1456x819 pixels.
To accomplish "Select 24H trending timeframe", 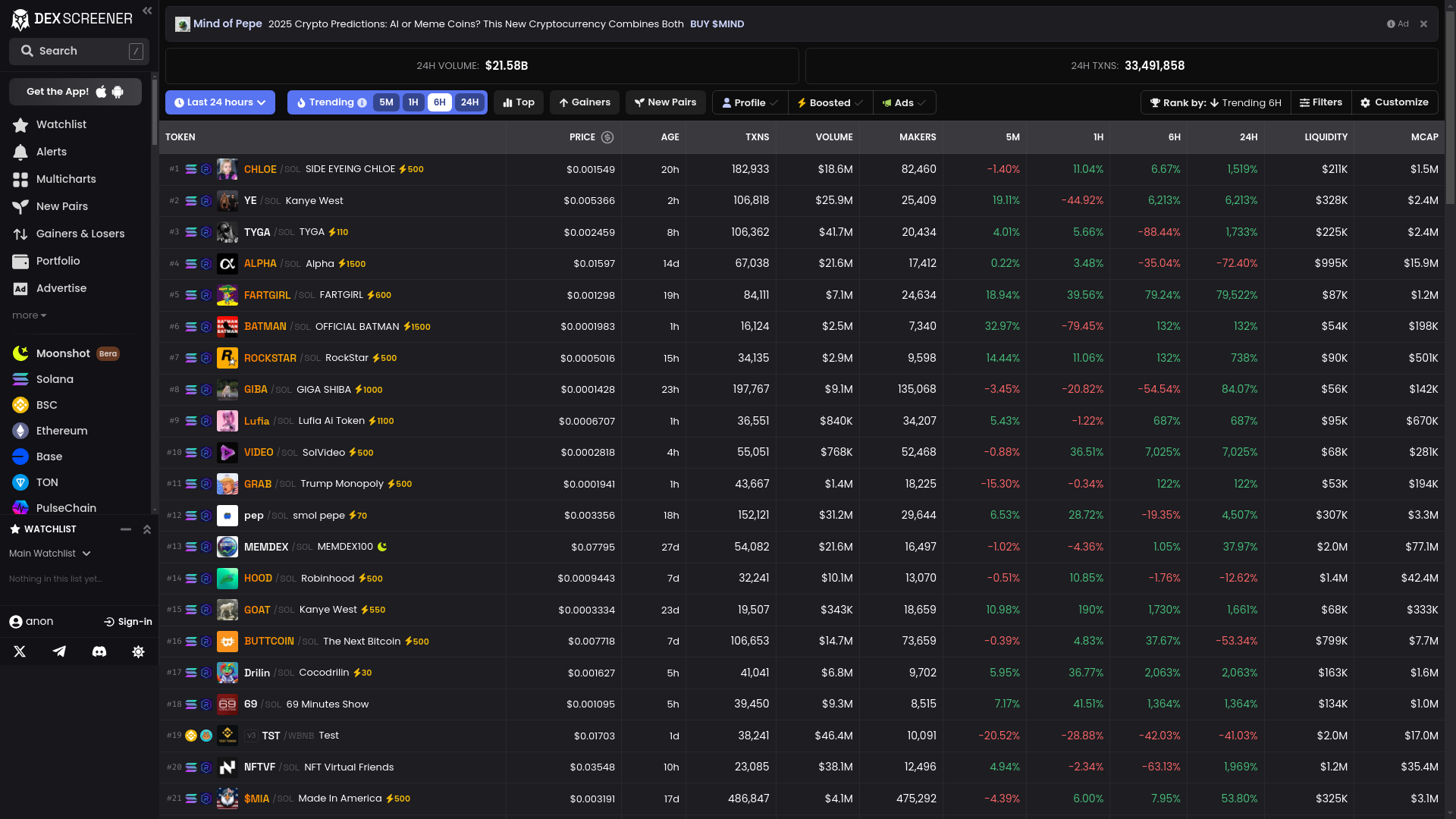I will pos(469,102).
